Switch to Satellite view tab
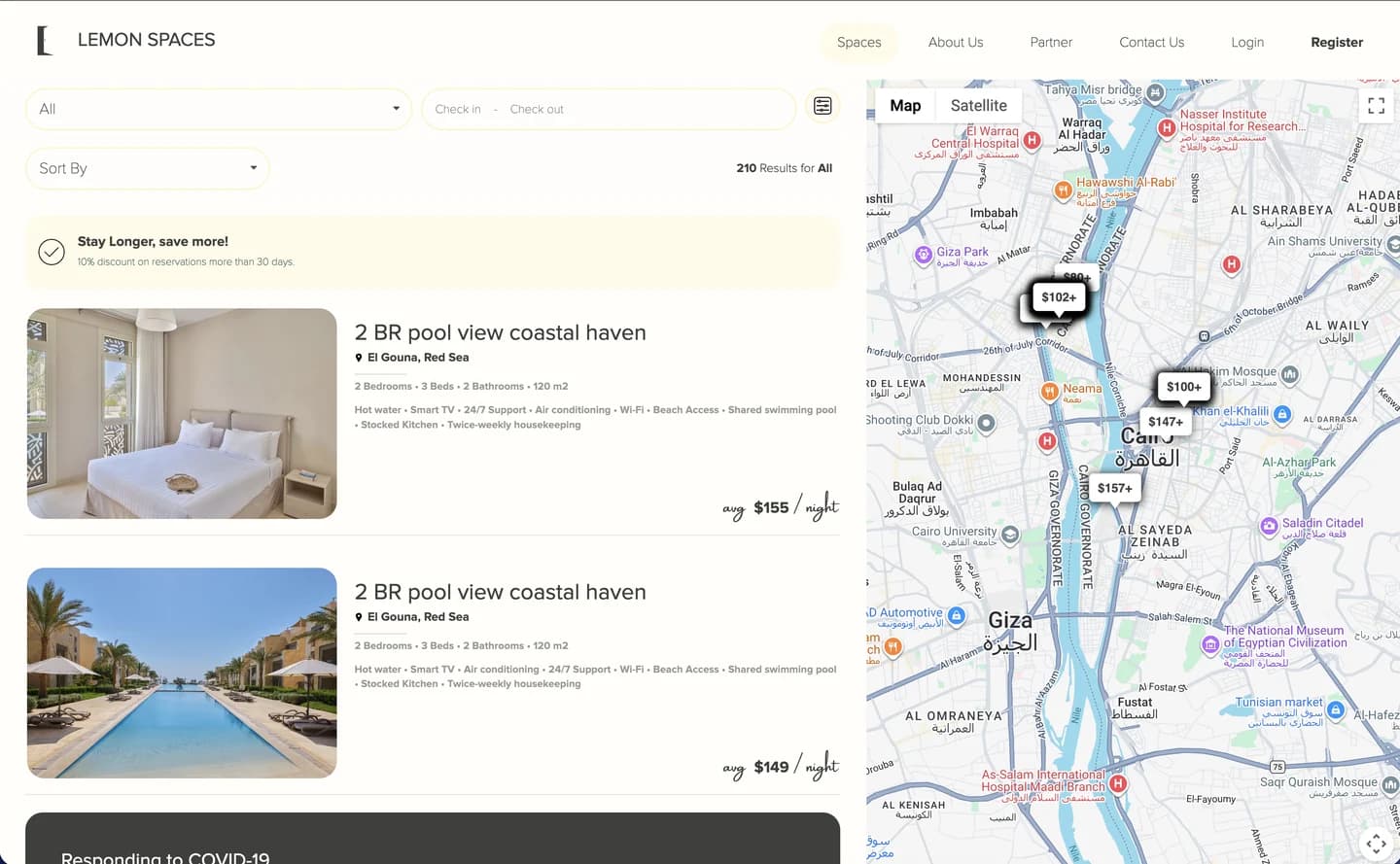The image size is (1400, 864). (x=978, y=106)
